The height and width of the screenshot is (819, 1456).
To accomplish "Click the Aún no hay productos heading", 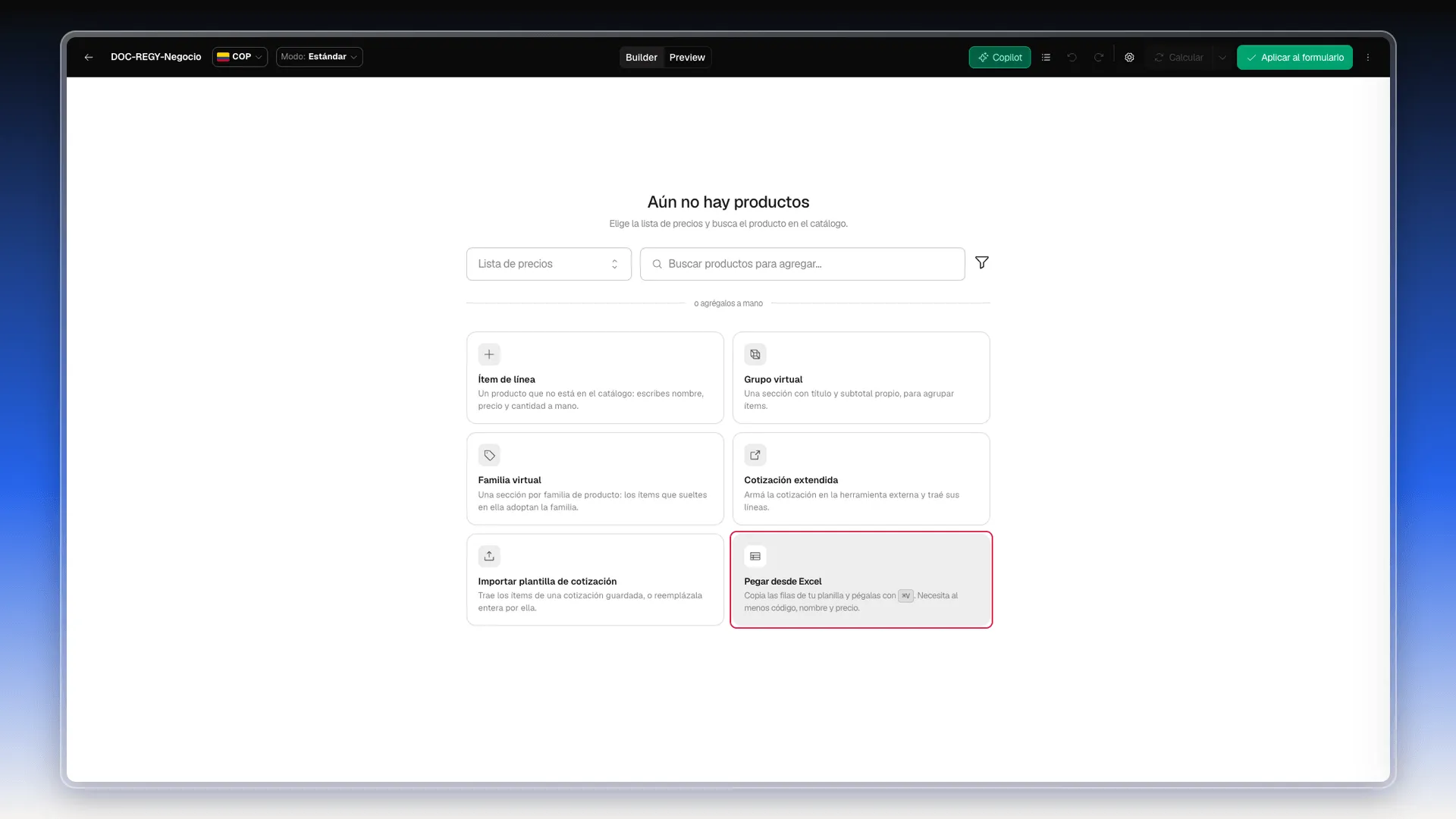I will (728, 202).
